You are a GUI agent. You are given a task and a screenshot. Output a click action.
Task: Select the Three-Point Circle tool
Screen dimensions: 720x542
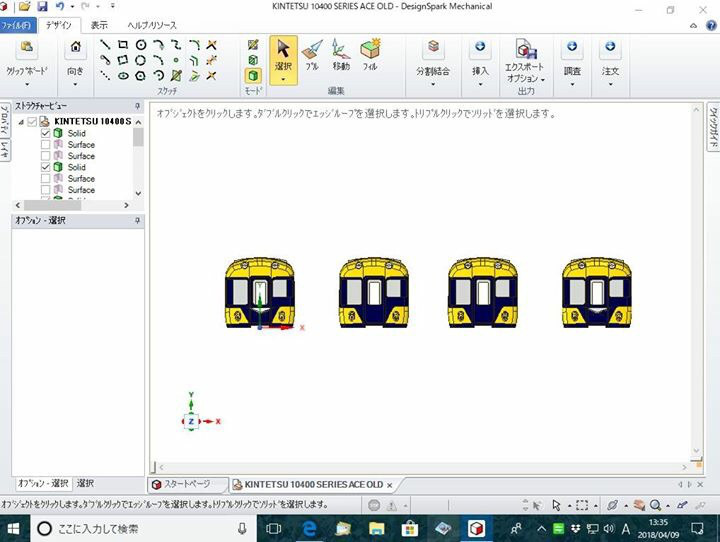[x=141, y=60]
